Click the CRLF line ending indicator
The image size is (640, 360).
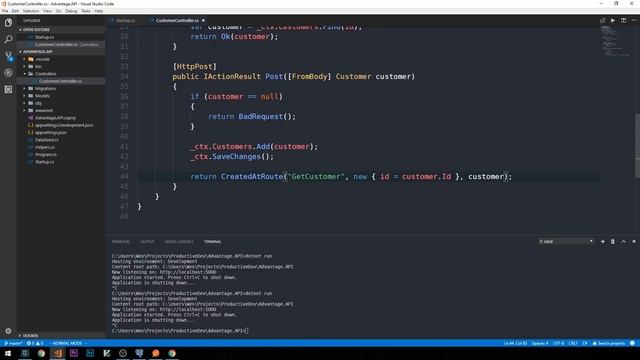[573, 343]
